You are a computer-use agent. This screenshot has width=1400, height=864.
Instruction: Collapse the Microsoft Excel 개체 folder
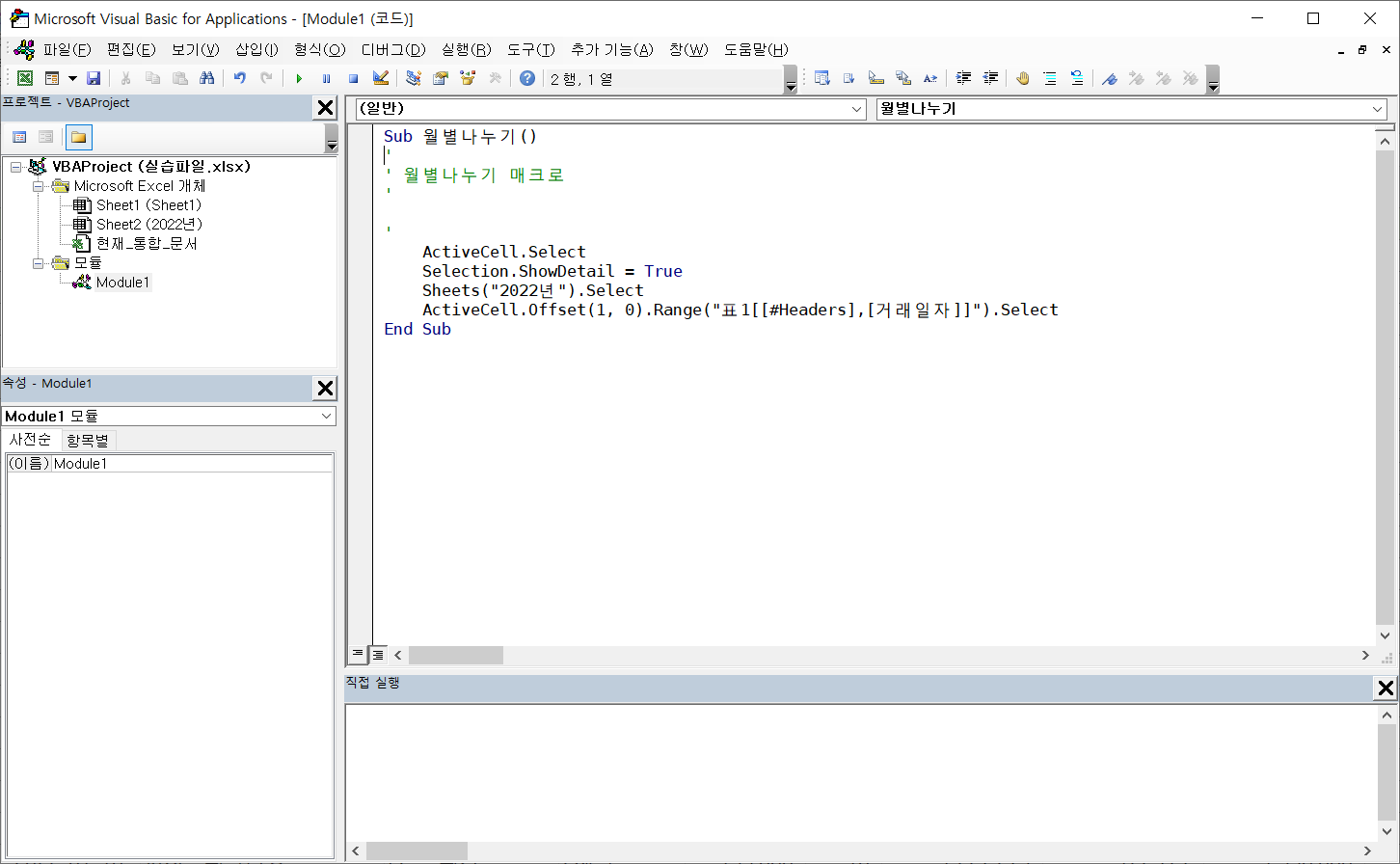click(38, 186)
